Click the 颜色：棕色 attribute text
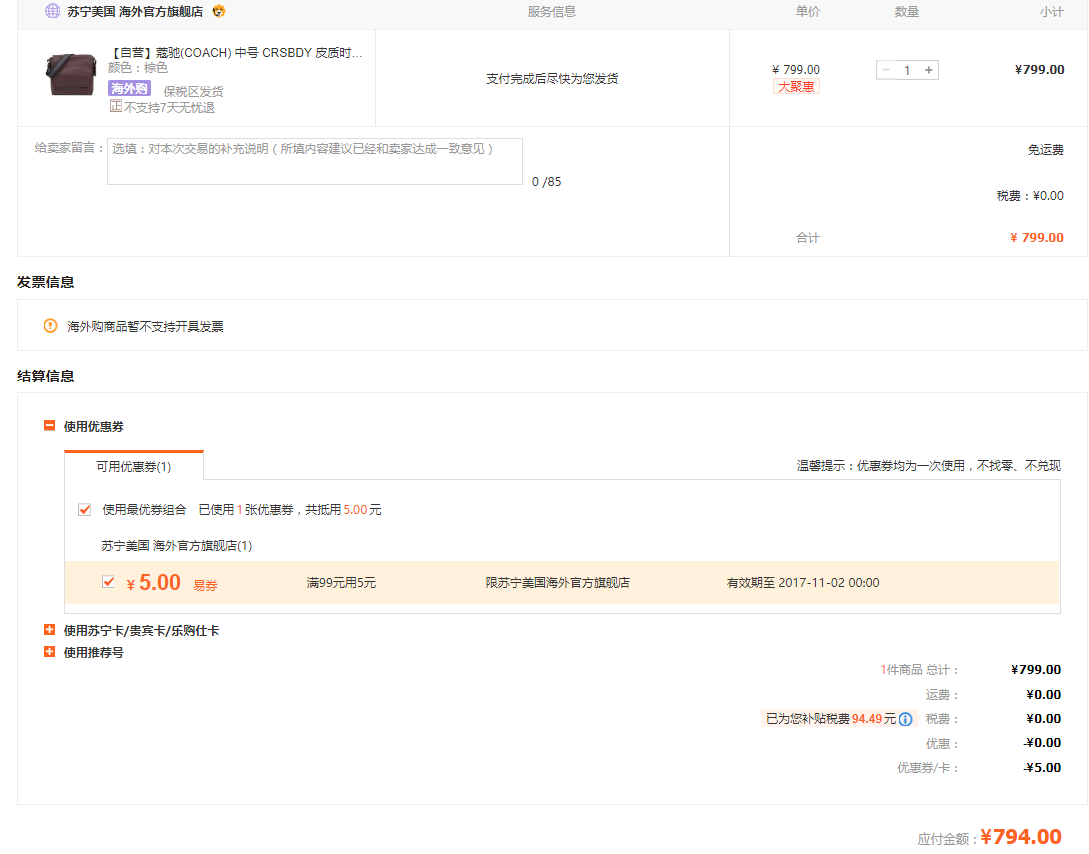 (x=138, y=67)
